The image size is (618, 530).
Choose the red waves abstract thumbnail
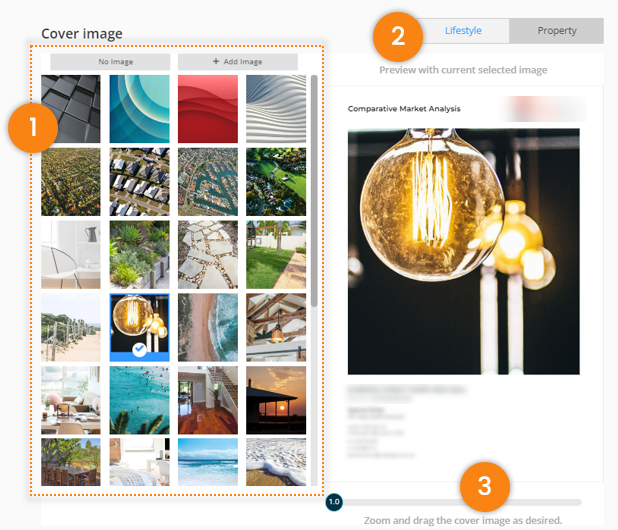click(x=208, y=109)
